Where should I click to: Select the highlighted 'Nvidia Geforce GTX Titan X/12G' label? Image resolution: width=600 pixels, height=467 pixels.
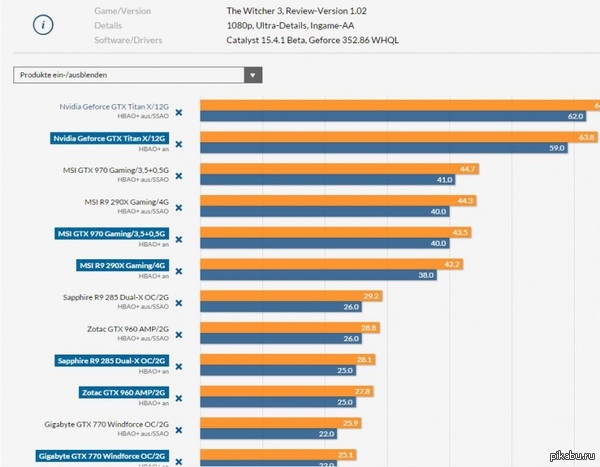pos(109,138)
